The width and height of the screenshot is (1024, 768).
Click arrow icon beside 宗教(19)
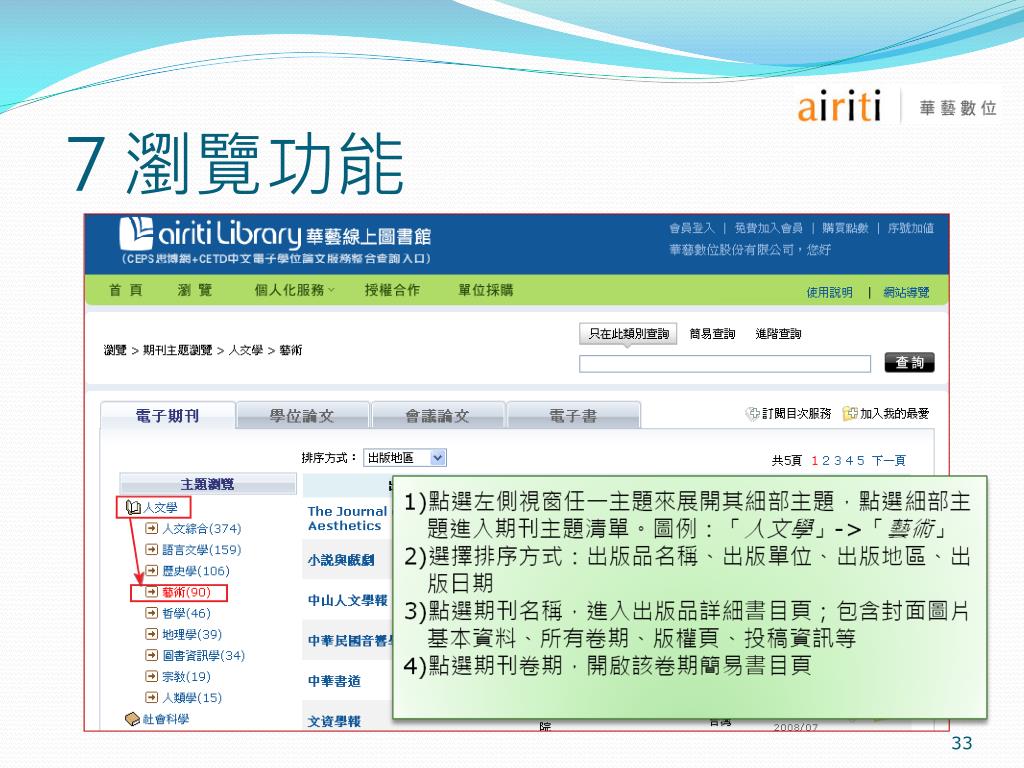tap(152, 677)
